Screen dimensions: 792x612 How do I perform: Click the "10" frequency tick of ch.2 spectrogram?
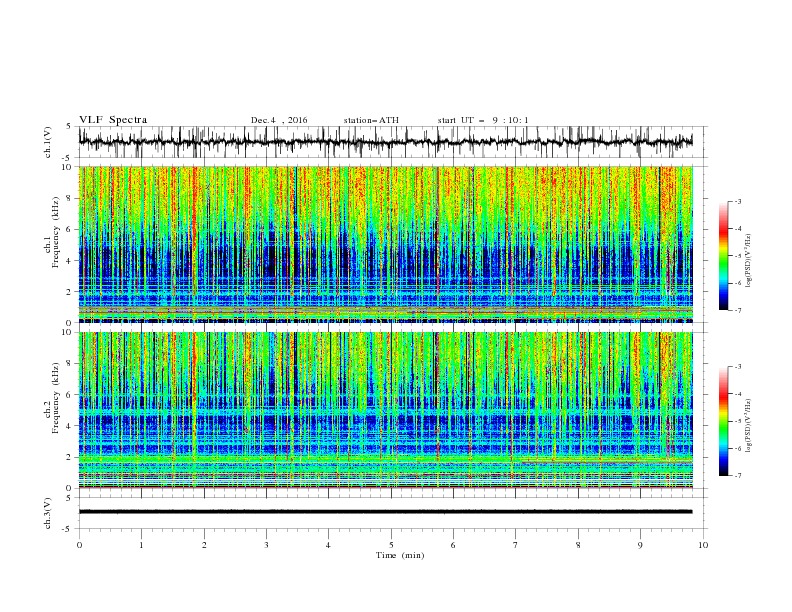[67, 332]
